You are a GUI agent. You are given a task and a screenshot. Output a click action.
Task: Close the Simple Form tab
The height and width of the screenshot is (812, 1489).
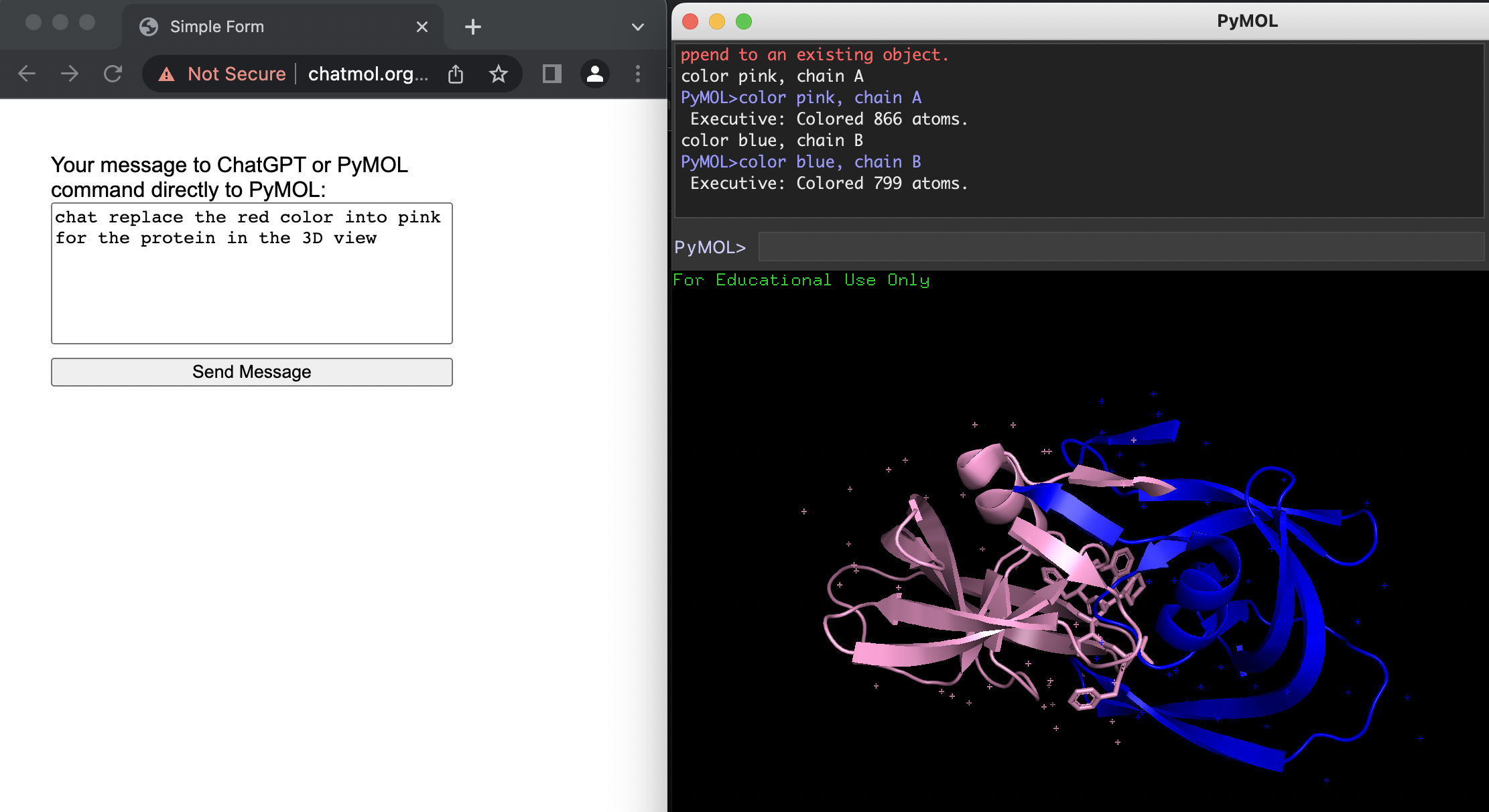point(422,27)
